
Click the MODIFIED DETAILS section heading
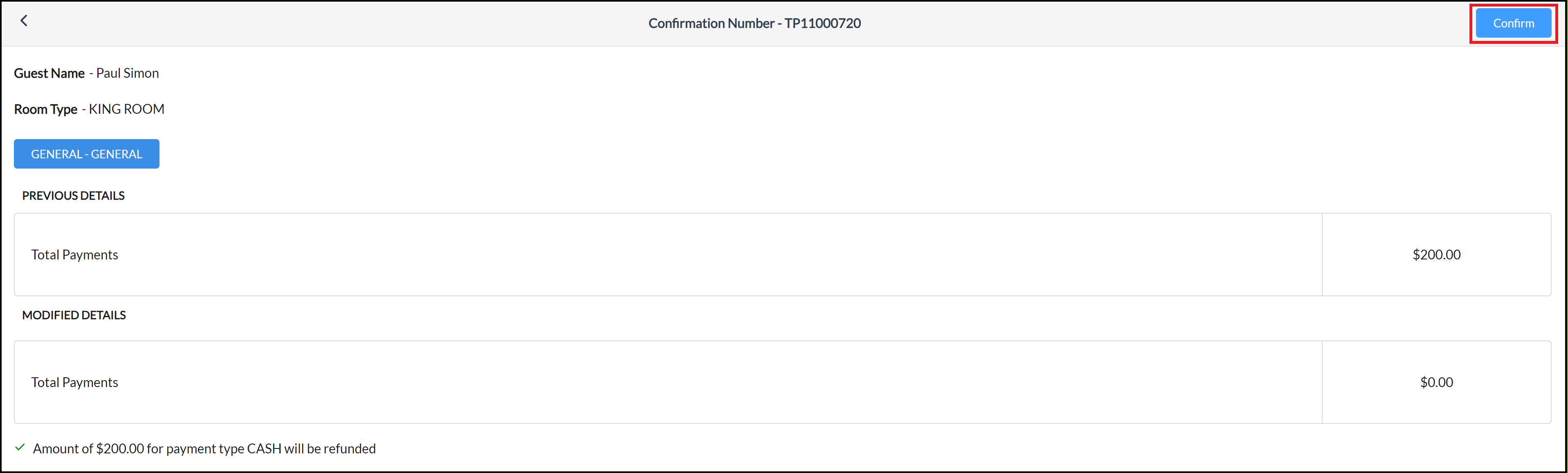pos(74,315)
